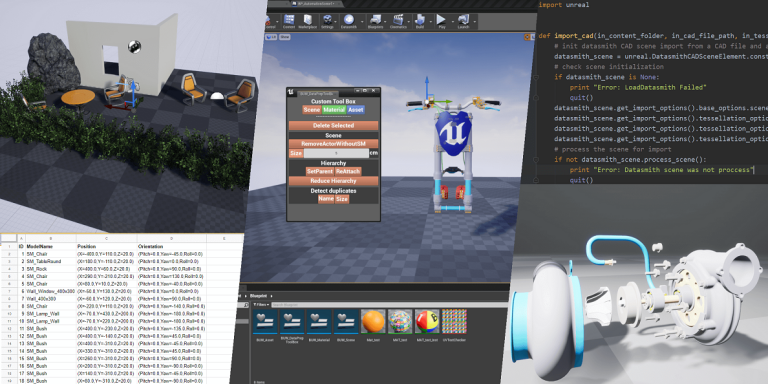Open the Show menu in the viewport
Screen dimensions: 768x384
pyautogui.click(x=285, y=37)
